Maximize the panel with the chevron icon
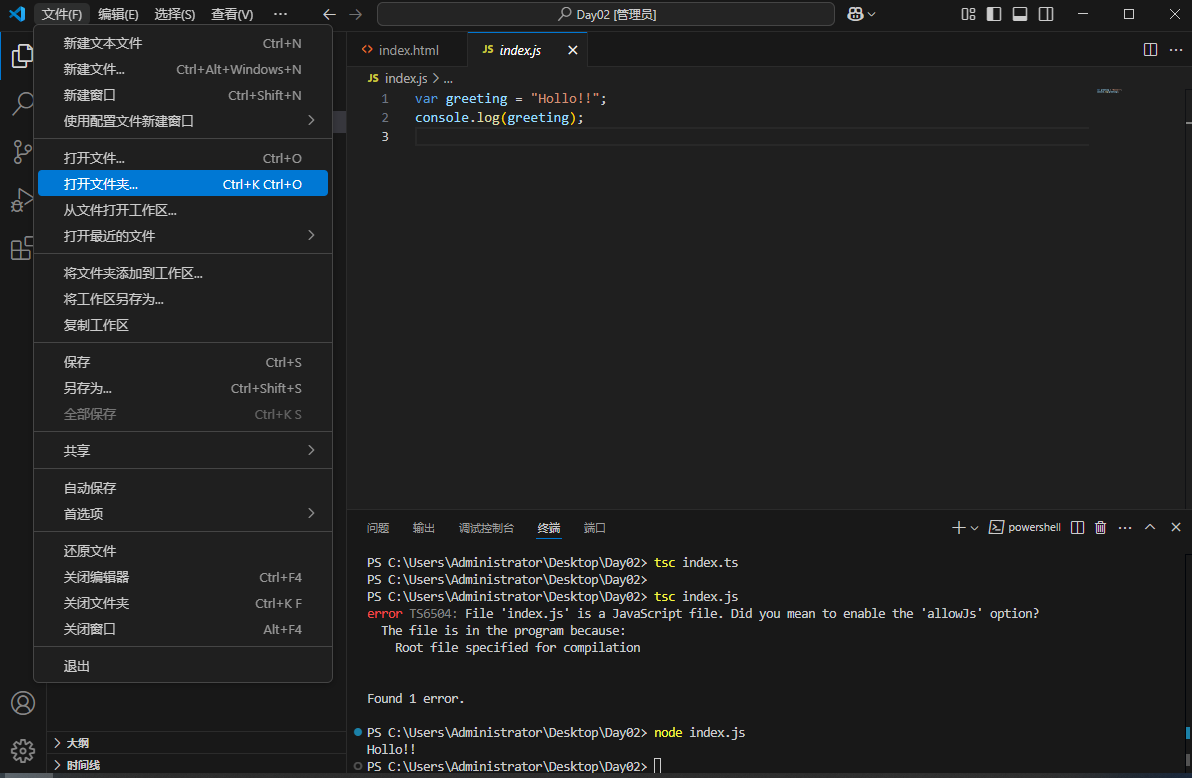 pyautogui.click(x=1150, y=527)
